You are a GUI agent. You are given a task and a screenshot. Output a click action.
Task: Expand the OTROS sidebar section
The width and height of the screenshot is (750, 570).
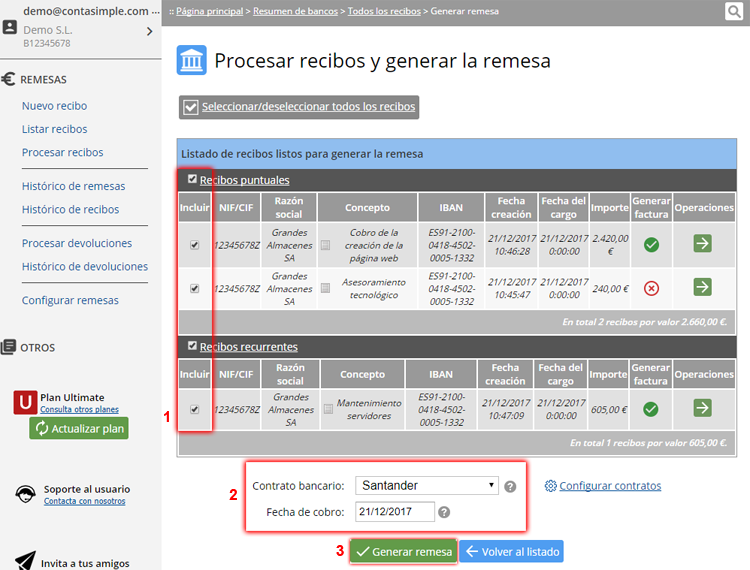click(37, 348)
